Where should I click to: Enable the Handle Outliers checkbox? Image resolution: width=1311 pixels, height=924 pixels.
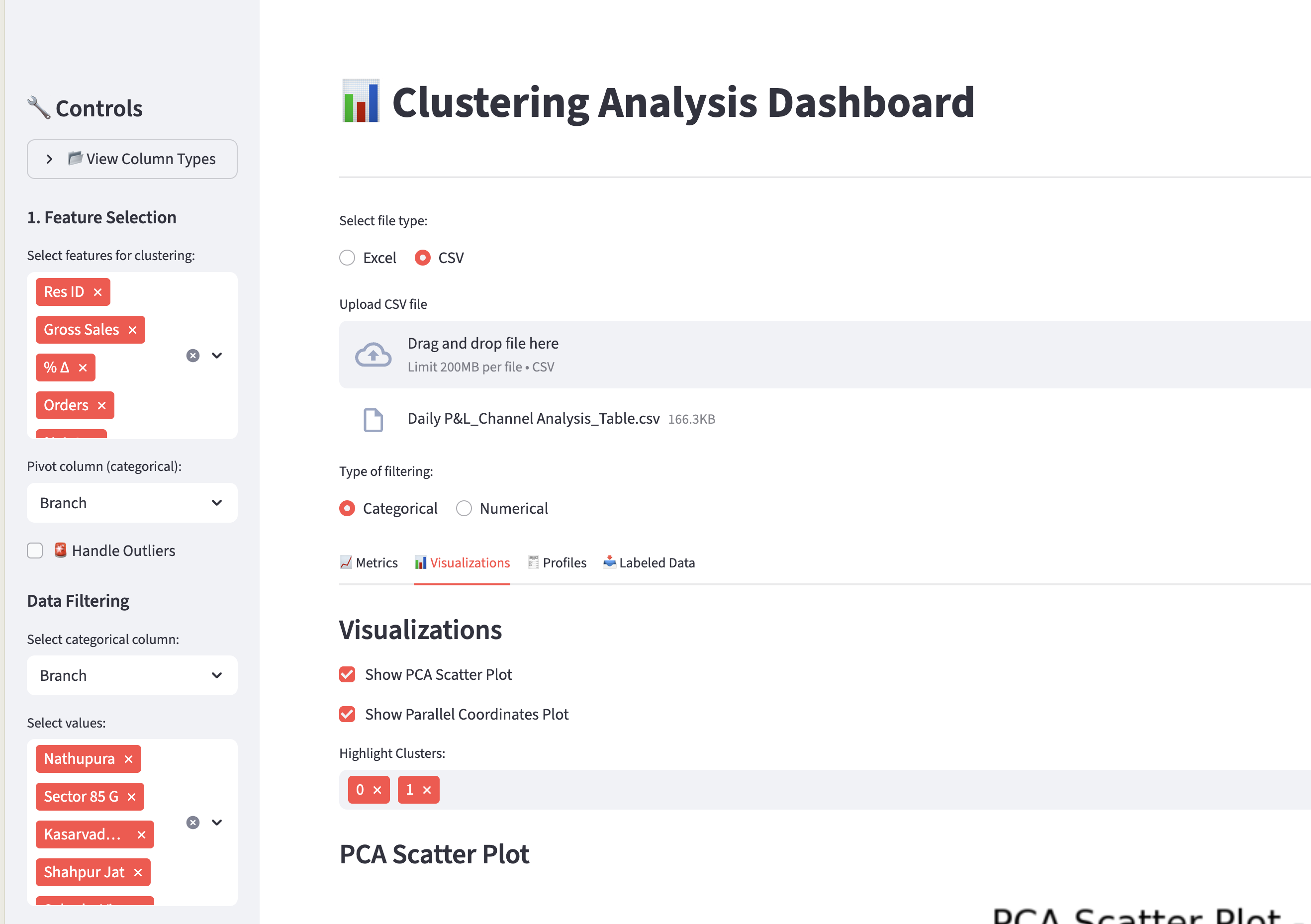click(x=35, y=550)
